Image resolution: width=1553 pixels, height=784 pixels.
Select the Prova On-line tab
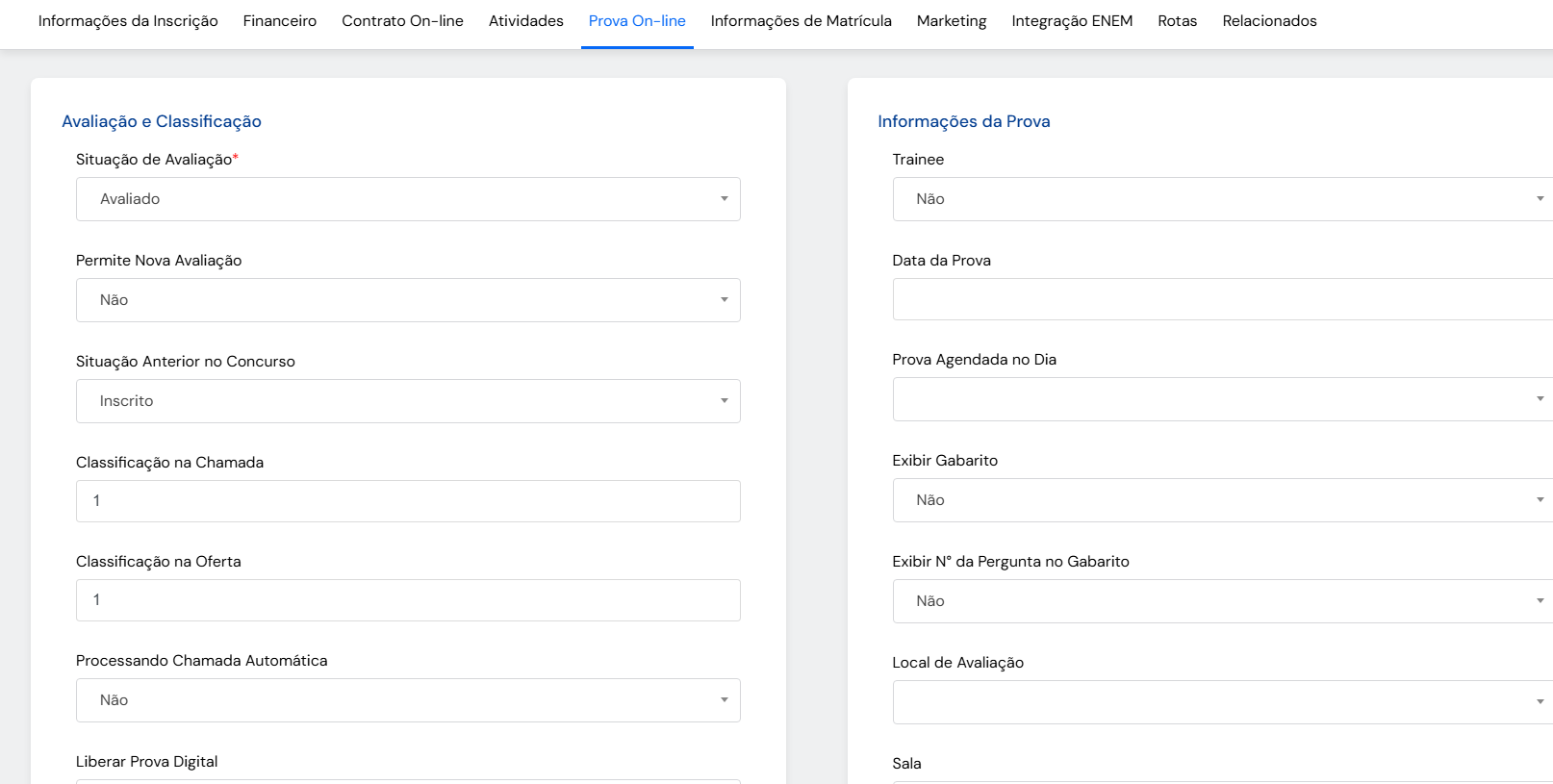pos(637,21)
